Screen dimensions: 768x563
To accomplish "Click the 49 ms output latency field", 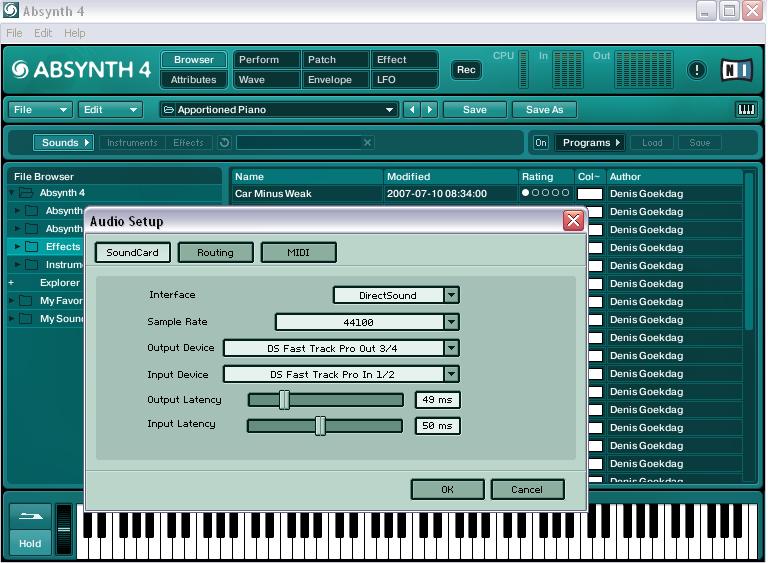I will (437, 400).
